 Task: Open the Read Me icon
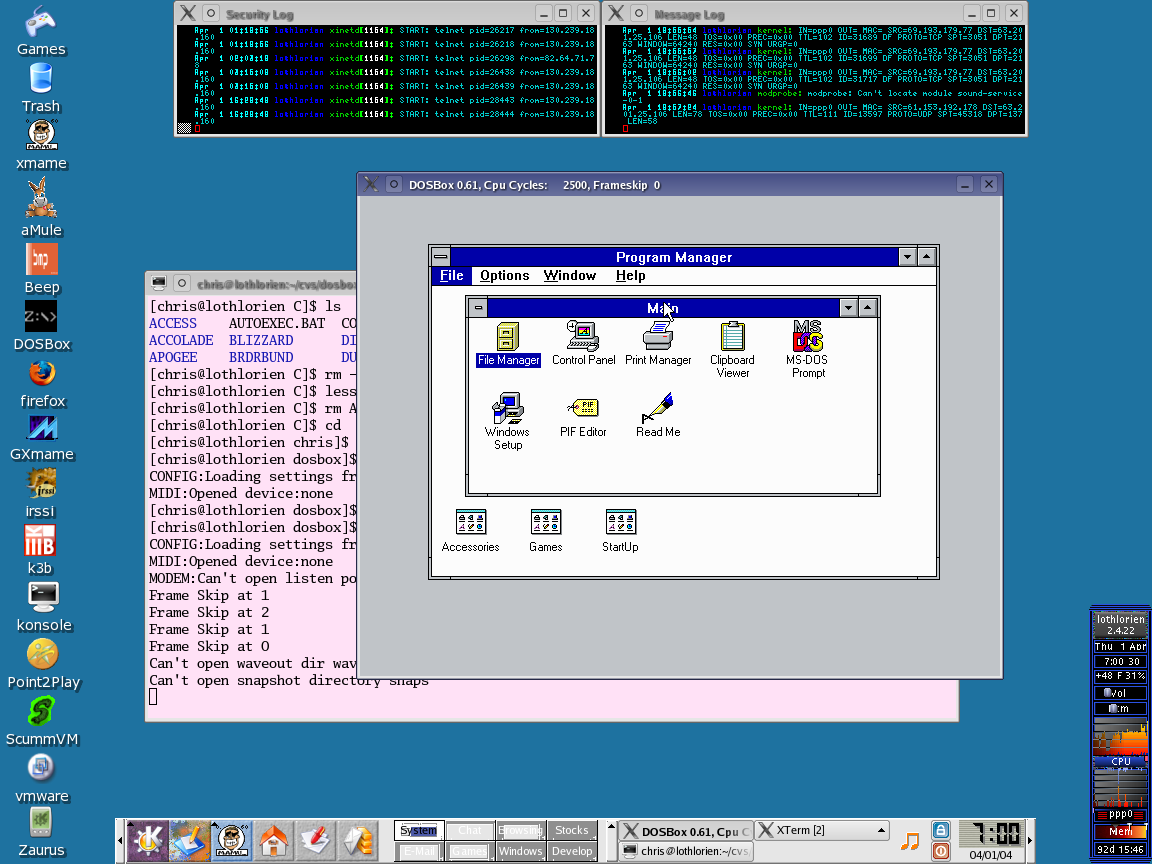tap(658, 416)
